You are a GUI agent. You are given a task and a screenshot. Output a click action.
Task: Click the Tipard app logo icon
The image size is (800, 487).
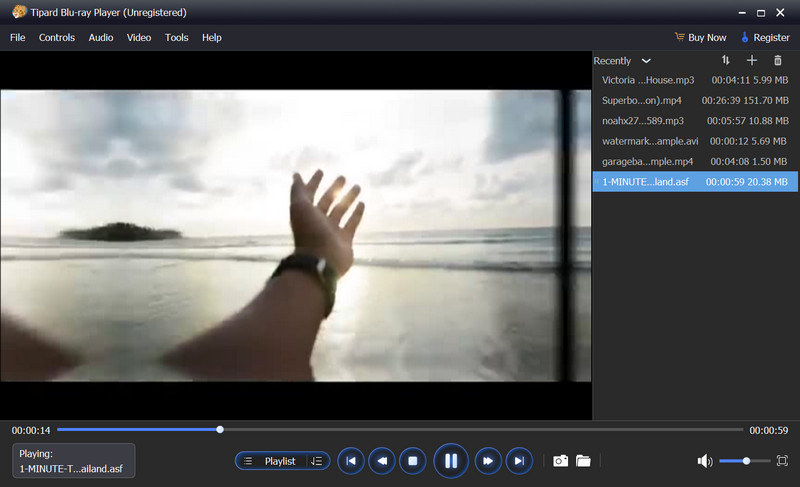(x=19, y=12)
